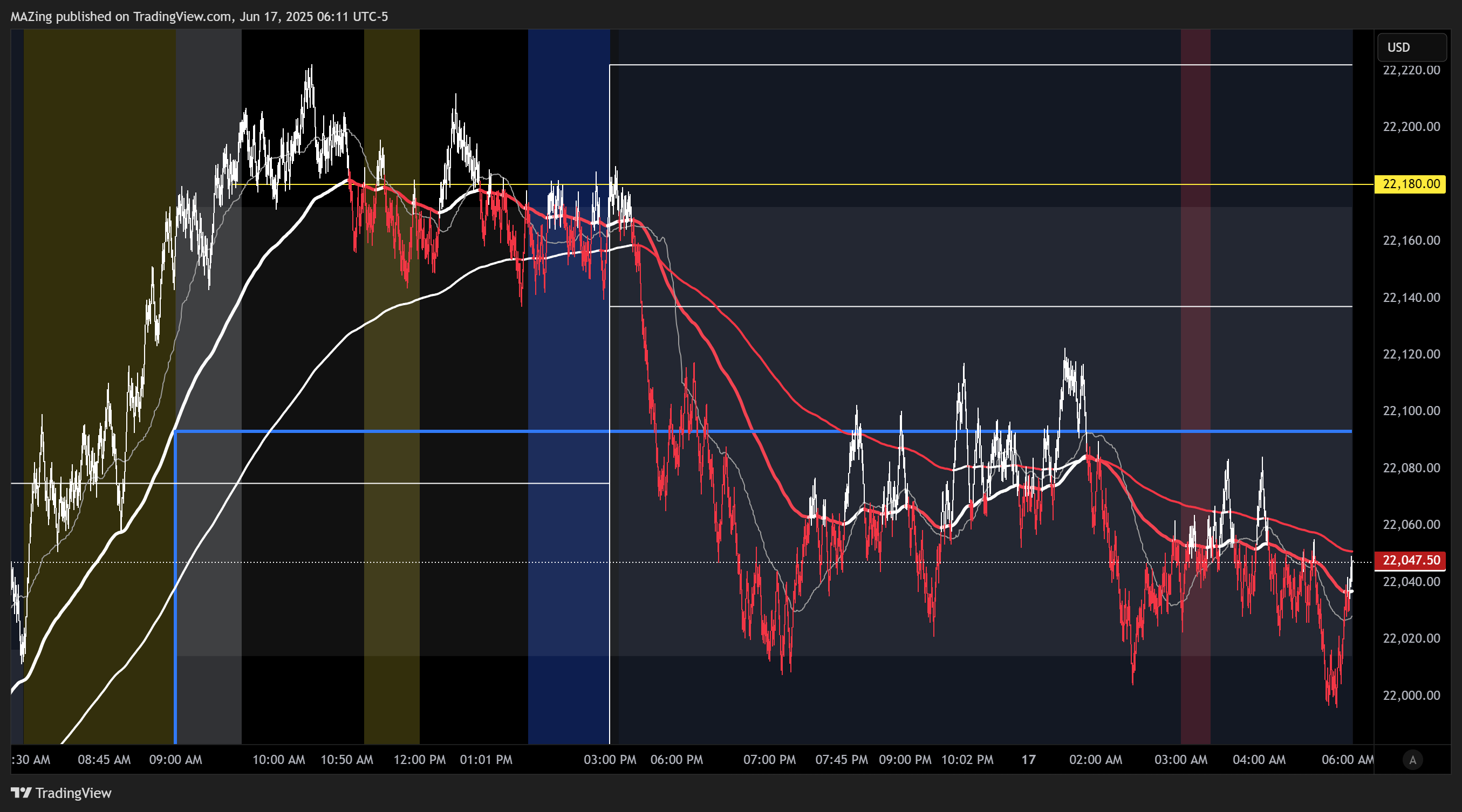Click the 01:01 PM time axis label
Viewport: 1462px width, 812px height.
(x=486, y=760)
